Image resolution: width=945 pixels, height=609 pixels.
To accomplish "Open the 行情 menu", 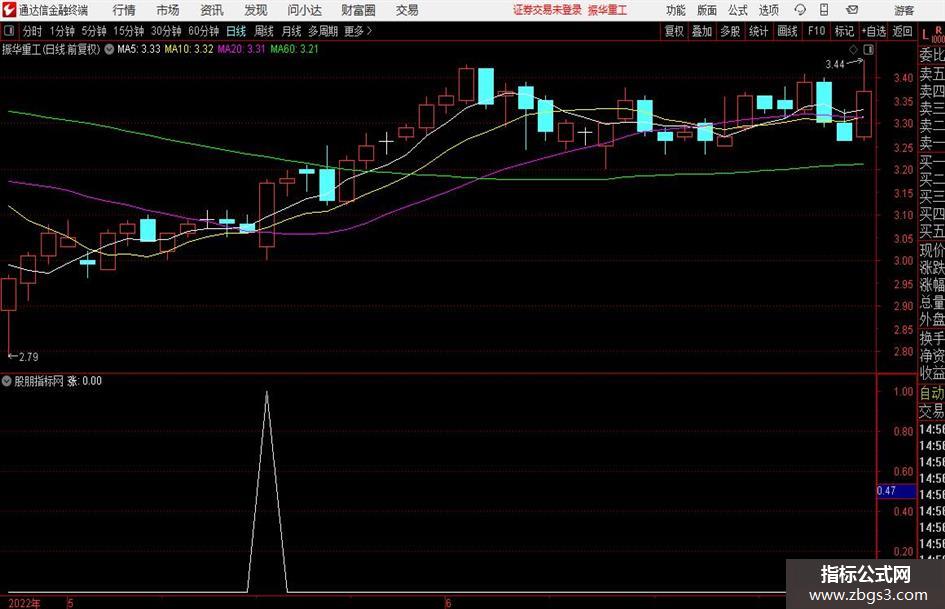I will 124,10.
